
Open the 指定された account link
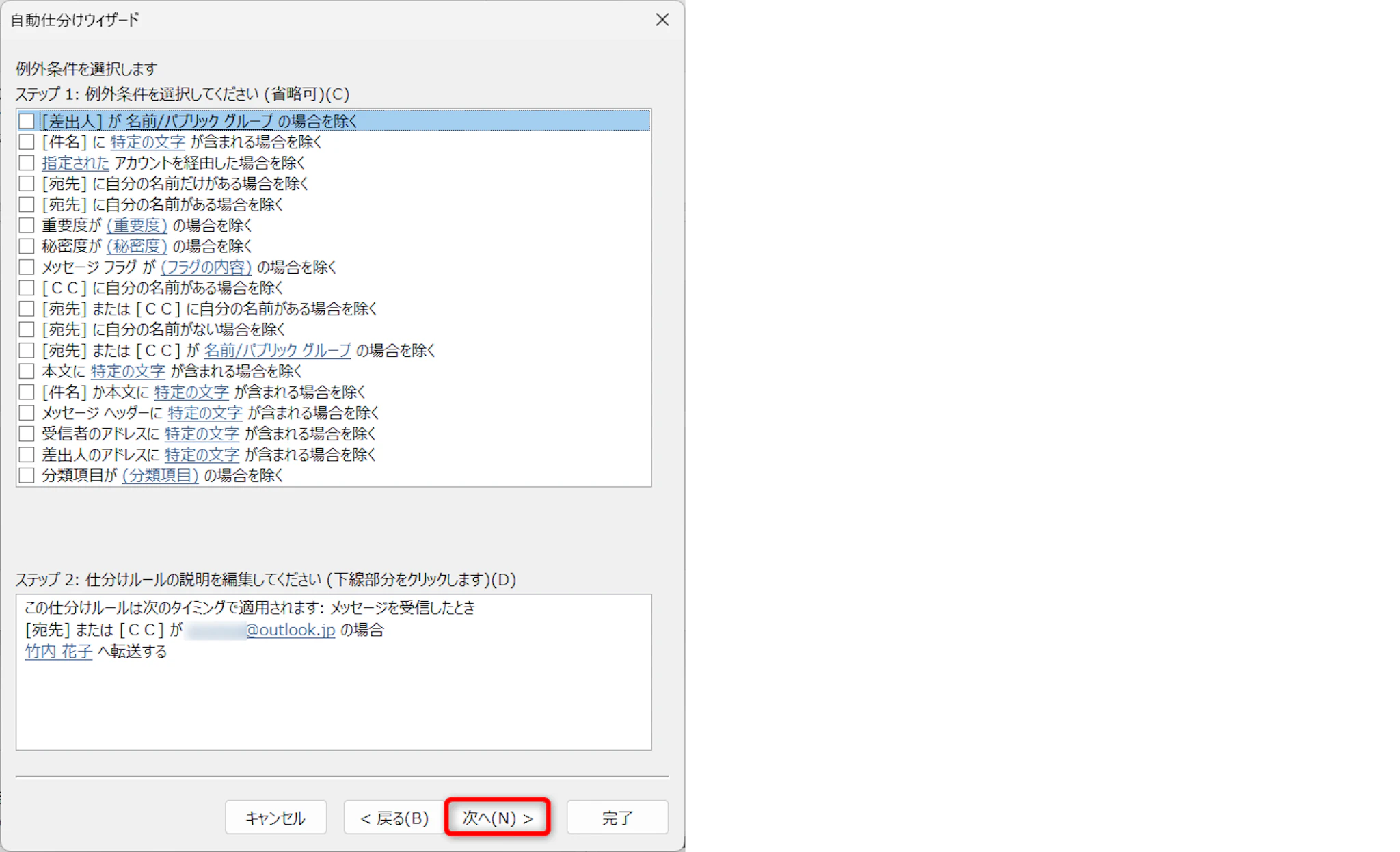point(75,163)
